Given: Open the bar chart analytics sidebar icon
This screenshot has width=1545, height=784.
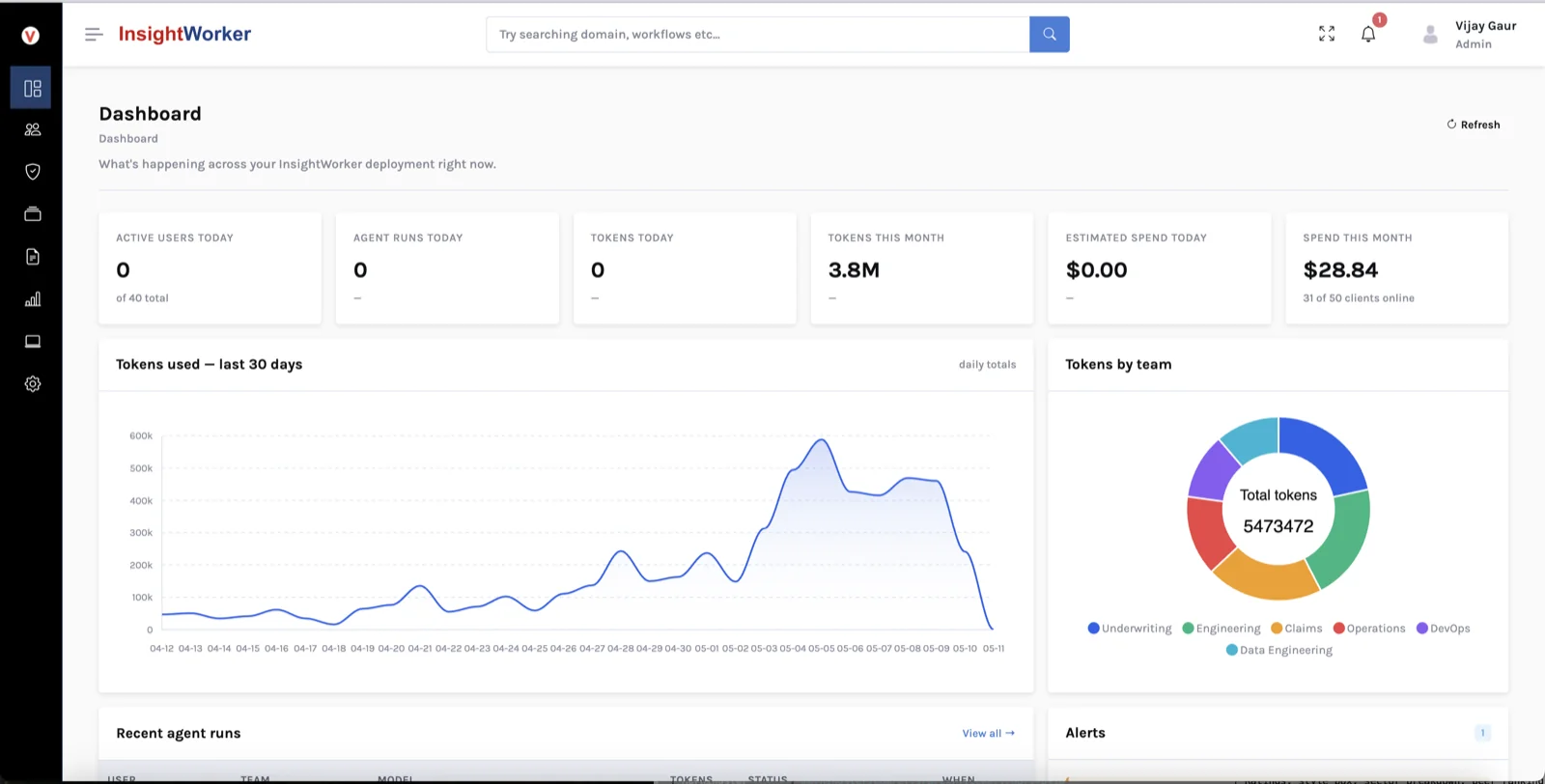Looking at the screenshot, I should point(32,299).
